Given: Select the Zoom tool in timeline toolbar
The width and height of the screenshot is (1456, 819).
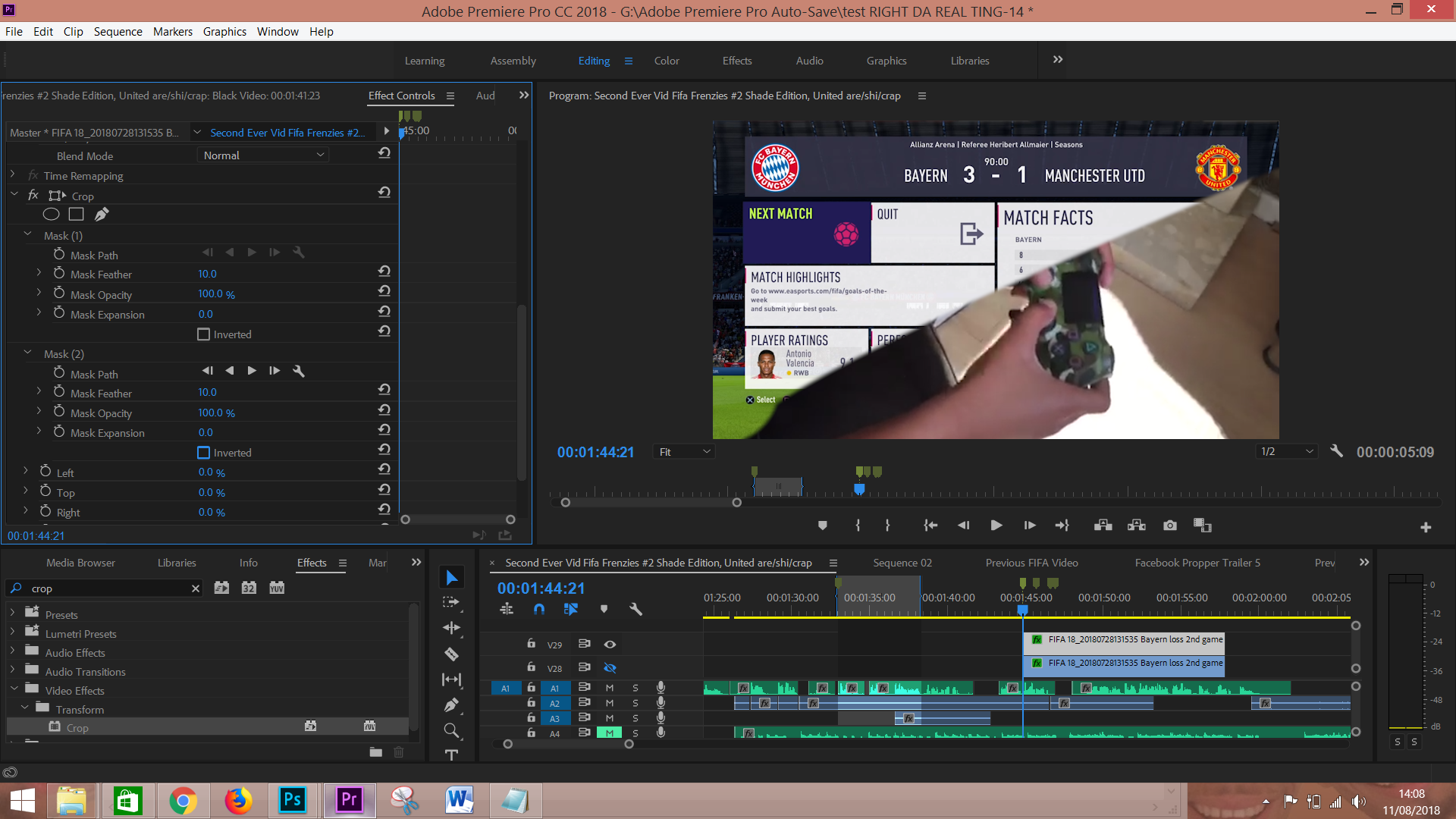Looking at the screenshot, I should pyautogui.click(x=452, y=731).
